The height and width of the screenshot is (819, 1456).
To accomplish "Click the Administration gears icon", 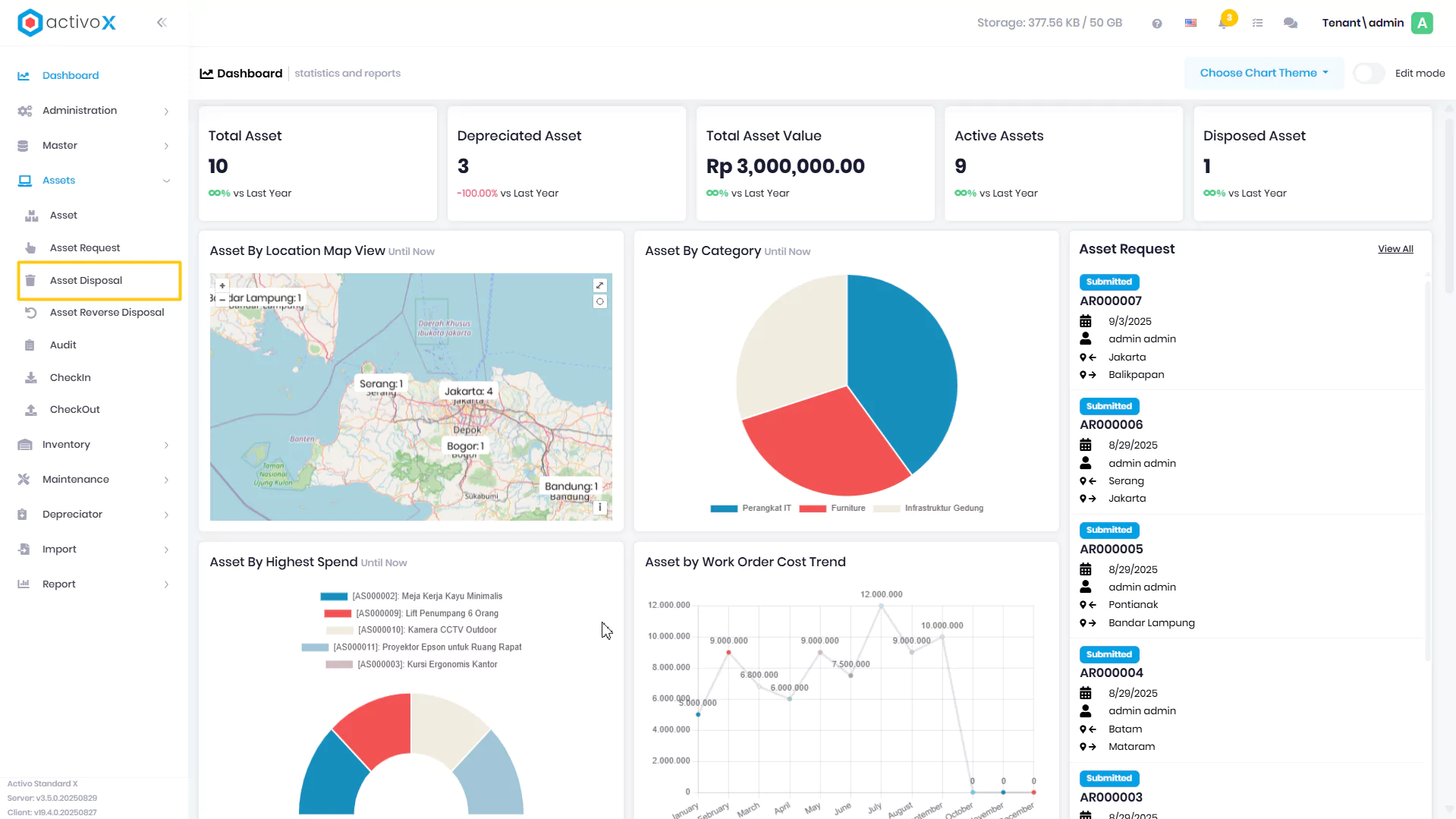I will point(24,111).
